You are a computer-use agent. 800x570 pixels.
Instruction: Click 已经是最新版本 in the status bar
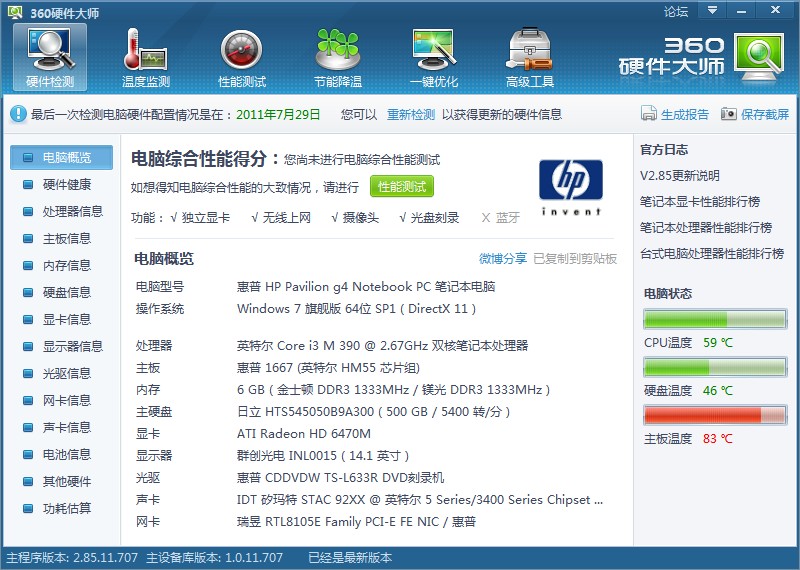pos(350,558)
